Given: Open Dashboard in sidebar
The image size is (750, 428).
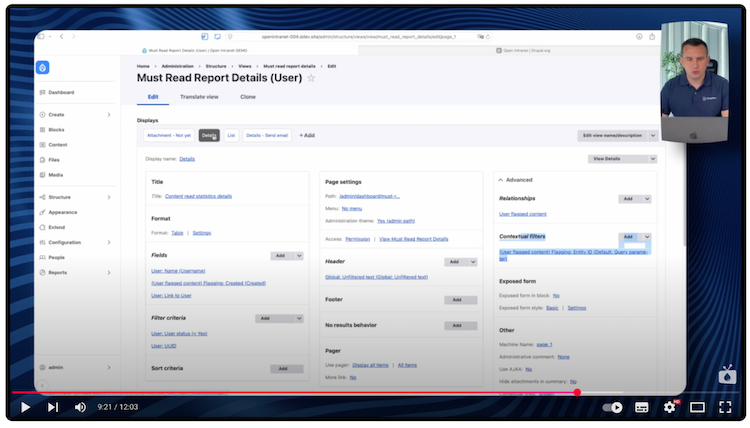Looking at the screenshot, I should point(61,92).
